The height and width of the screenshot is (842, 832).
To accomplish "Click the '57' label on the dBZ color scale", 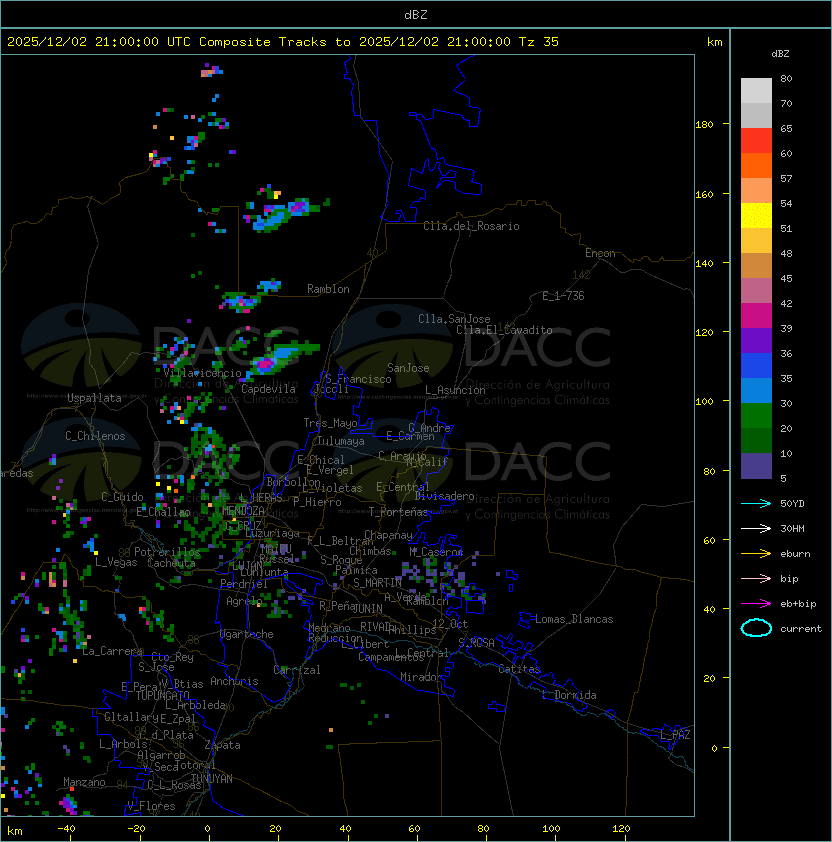I will 786,178.
